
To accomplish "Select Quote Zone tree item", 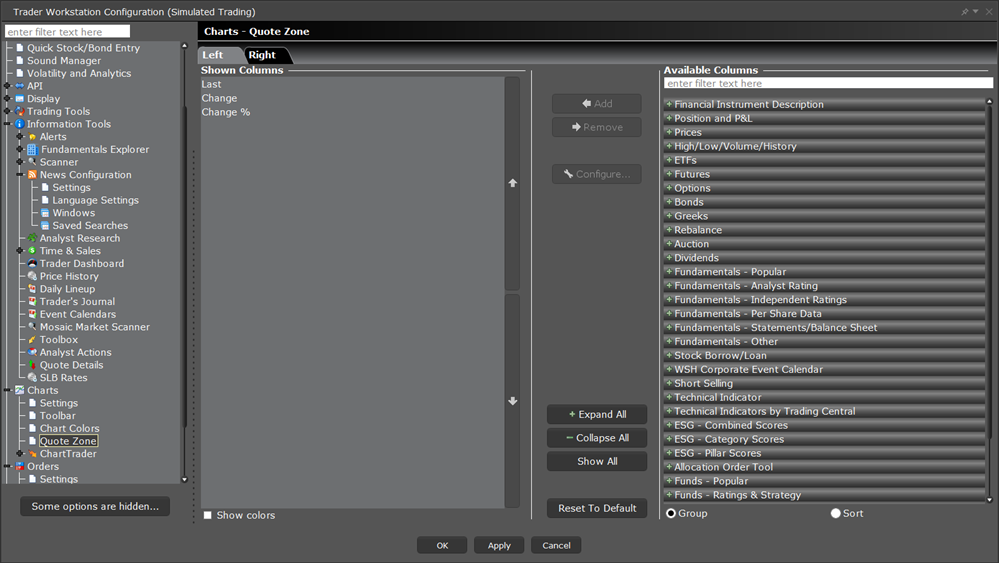I will 68,441.
